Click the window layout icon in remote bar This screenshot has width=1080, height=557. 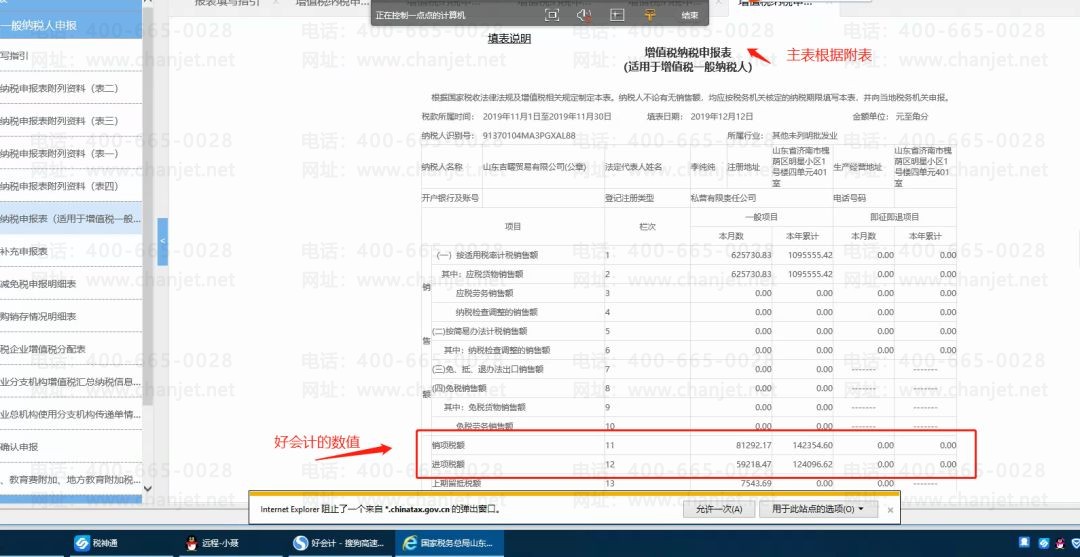(x=617, y=15)
